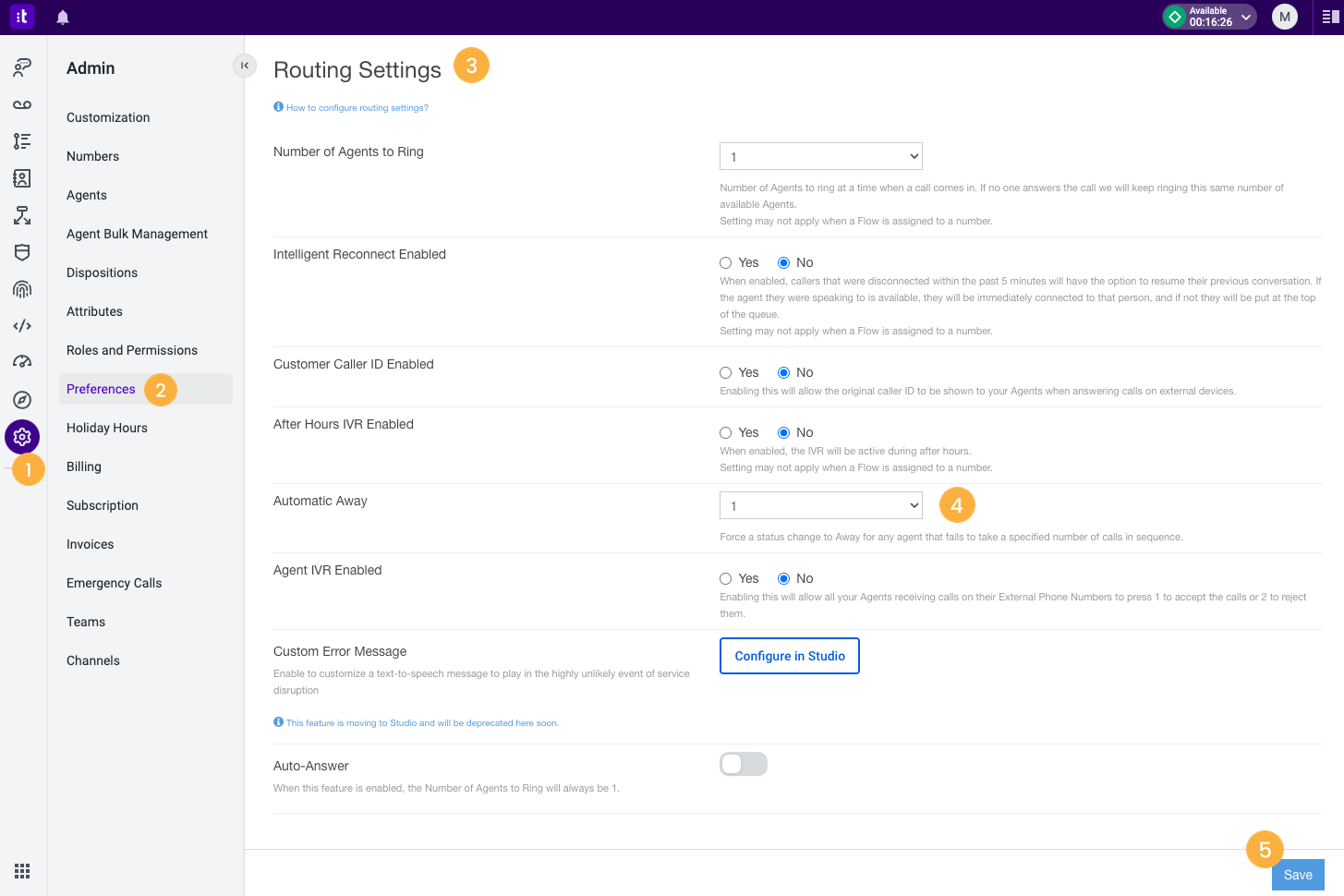Open How to configure routing settings link
This screenshot has height=896, width=1344.
coord(357,108)
